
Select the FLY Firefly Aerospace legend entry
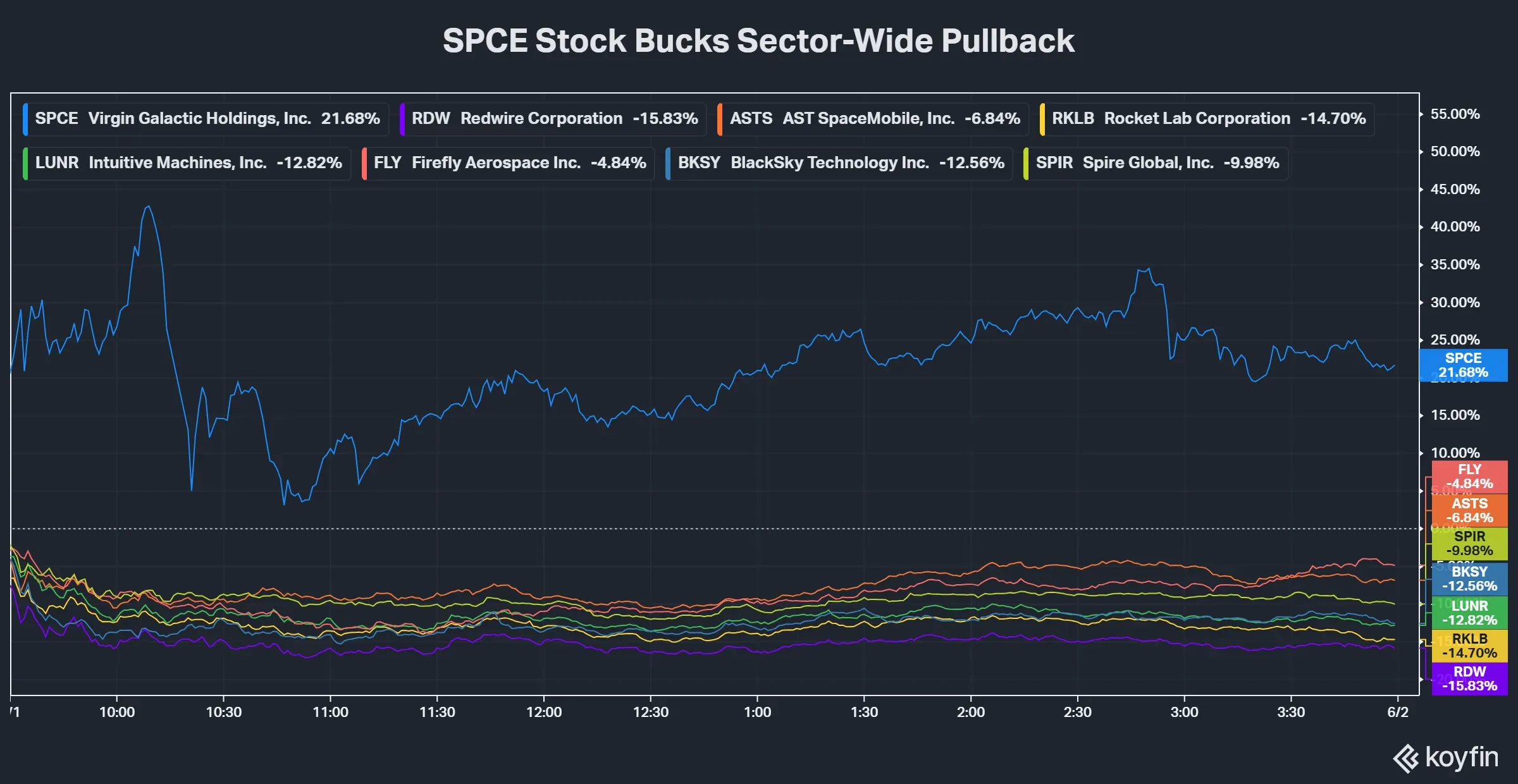(508, 163)
